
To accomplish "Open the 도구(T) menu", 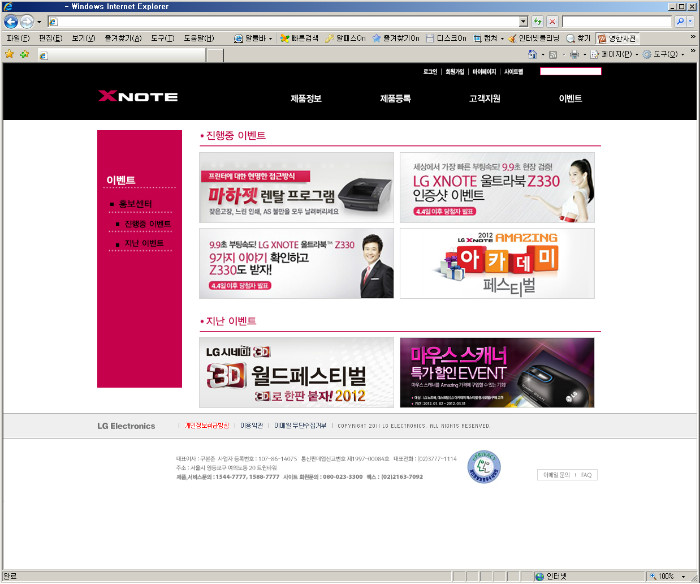I will [162, 38].
